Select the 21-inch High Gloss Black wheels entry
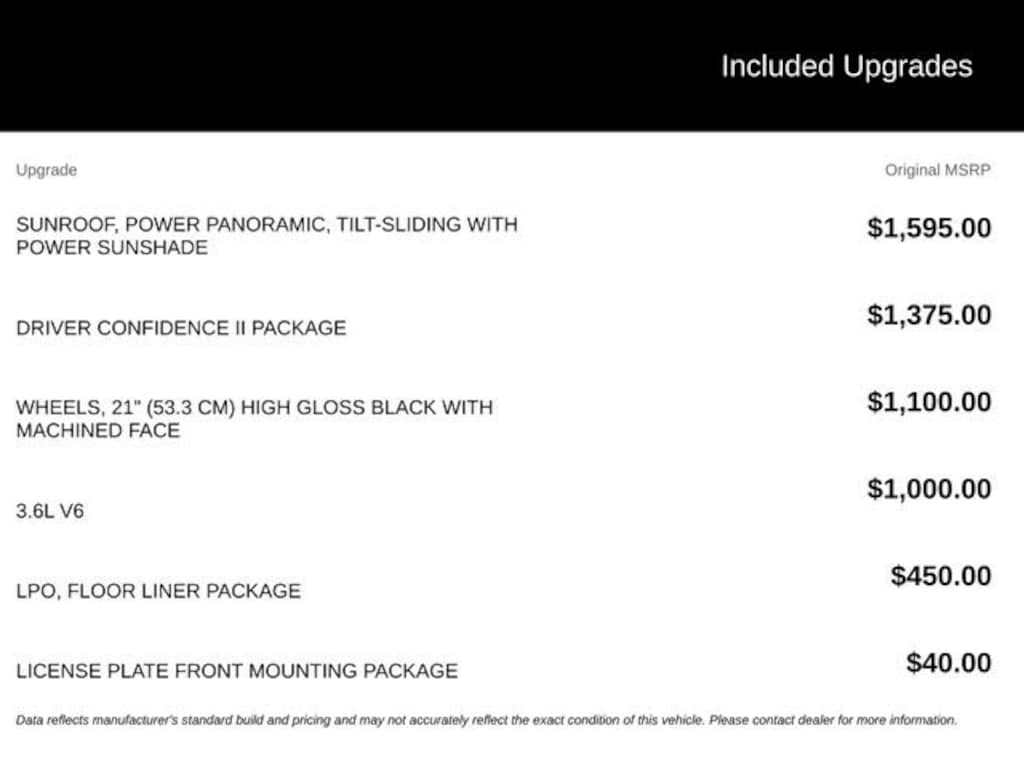The width and height of the screenshot is (1024, 768). pyautogui.click(x=254, y=419)
